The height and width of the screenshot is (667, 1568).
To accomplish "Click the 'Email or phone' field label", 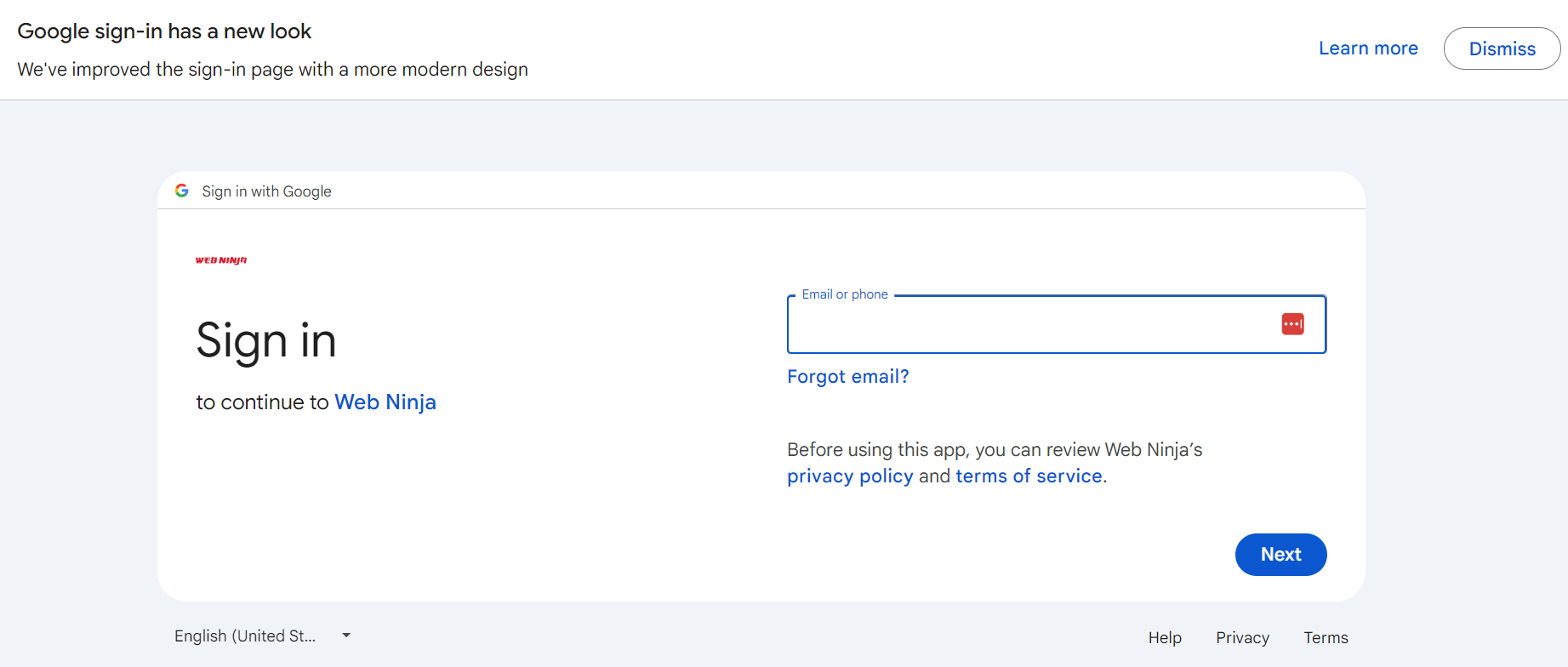I will point(845,294).
